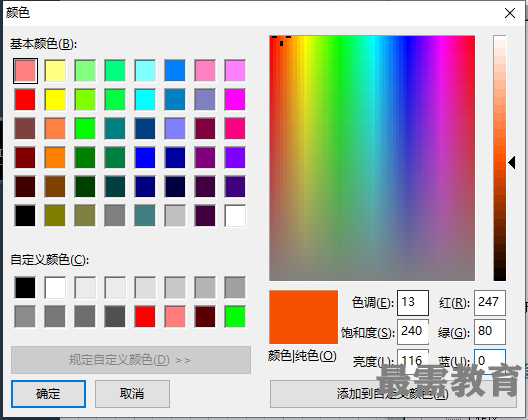
Task: Click the black triangle luminance slider handle
Action: coord(512,163)
